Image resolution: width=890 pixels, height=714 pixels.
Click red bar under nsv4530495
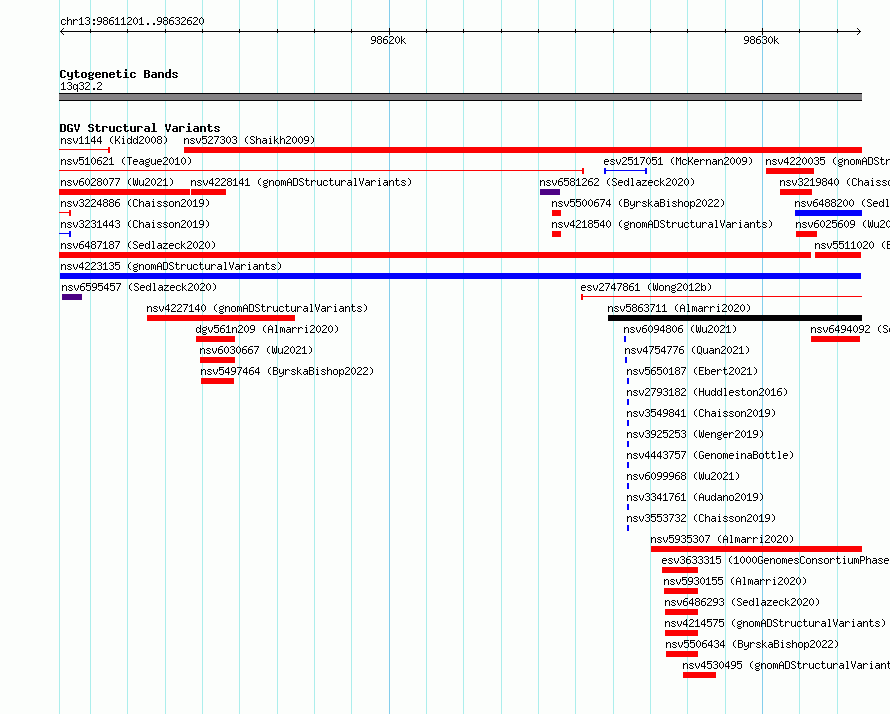click(699, 675)
